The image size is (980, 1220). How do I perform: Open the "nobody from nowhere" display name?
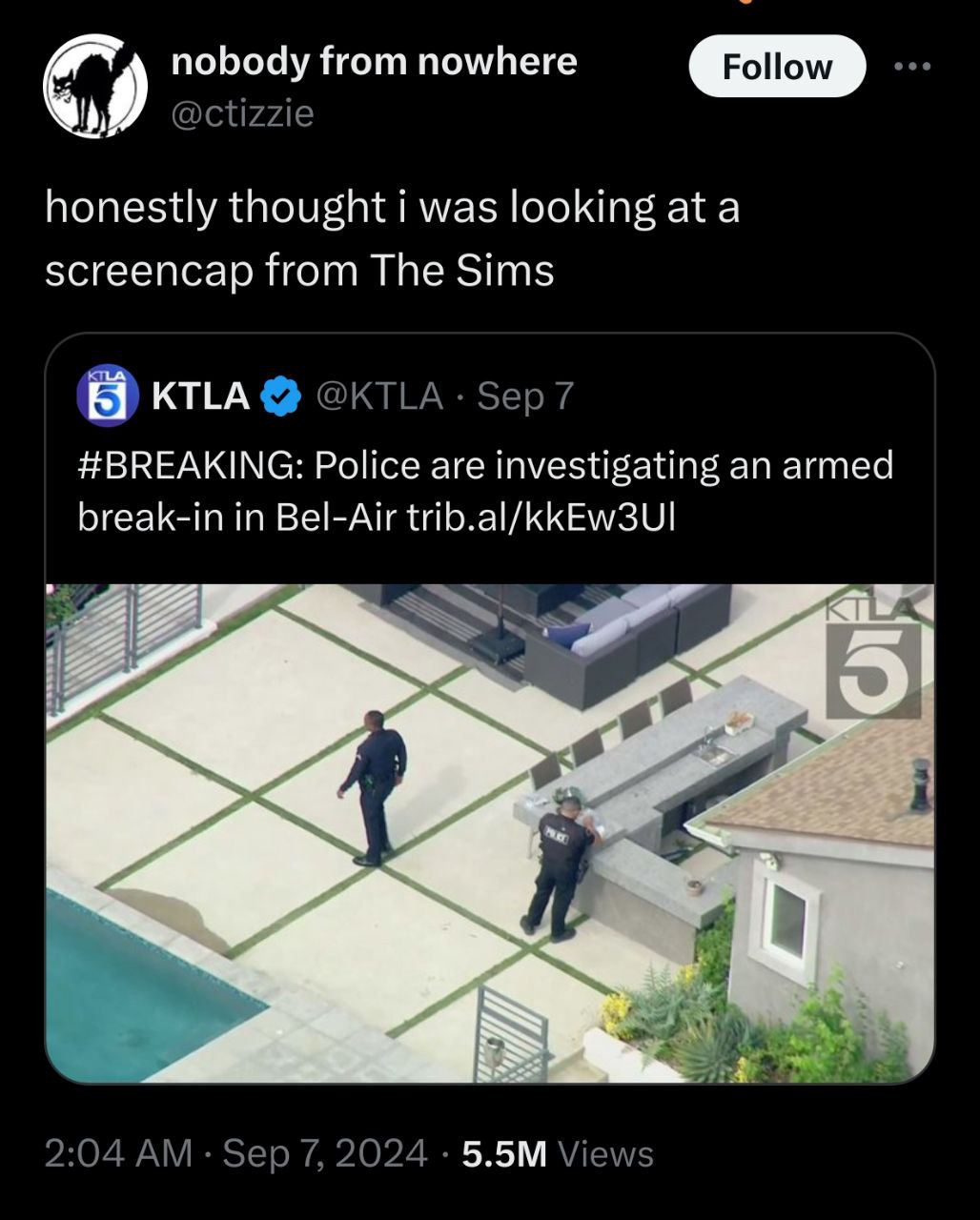tap(374, 62)
